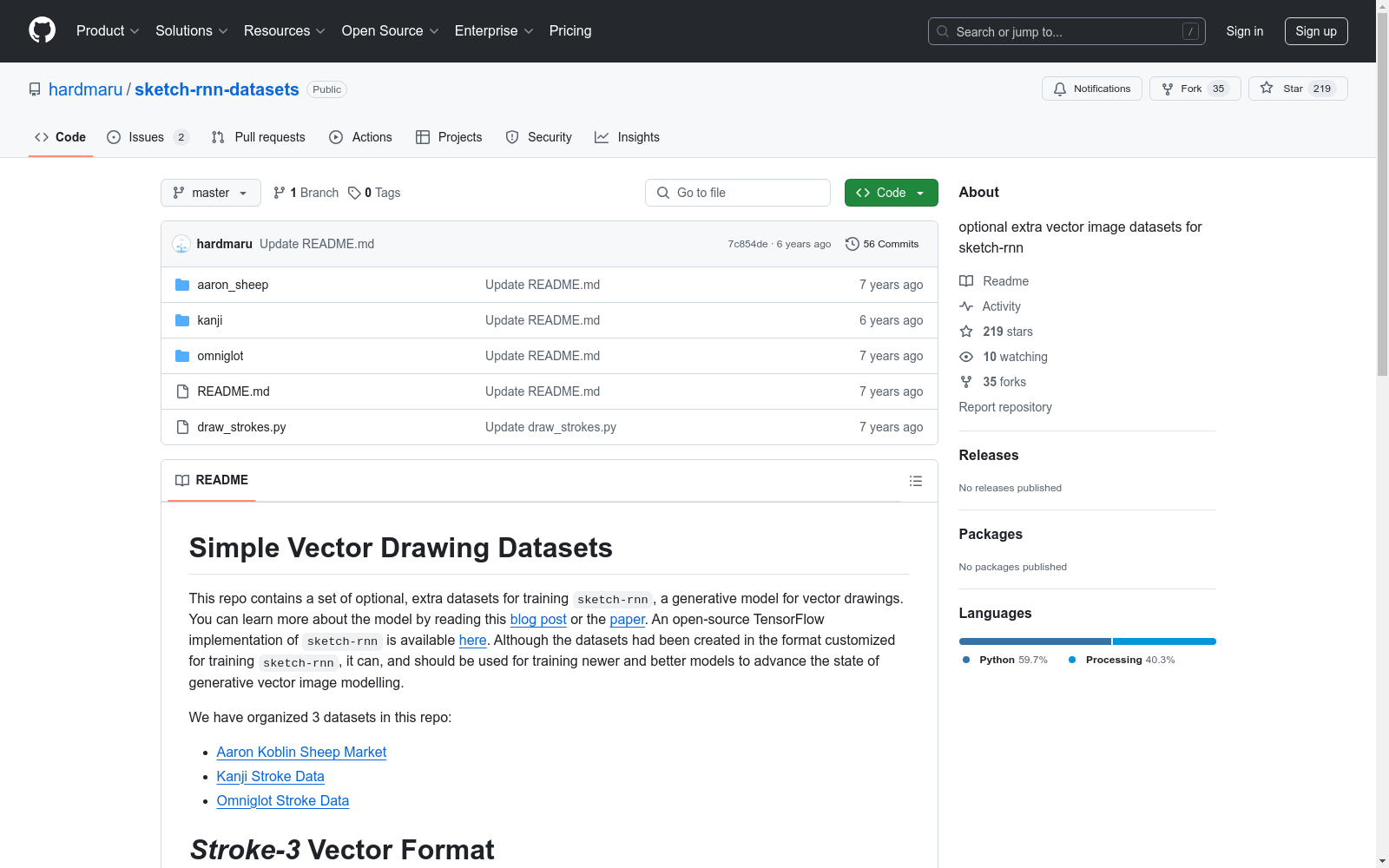Click the README book icon in file header

point(182,480)
